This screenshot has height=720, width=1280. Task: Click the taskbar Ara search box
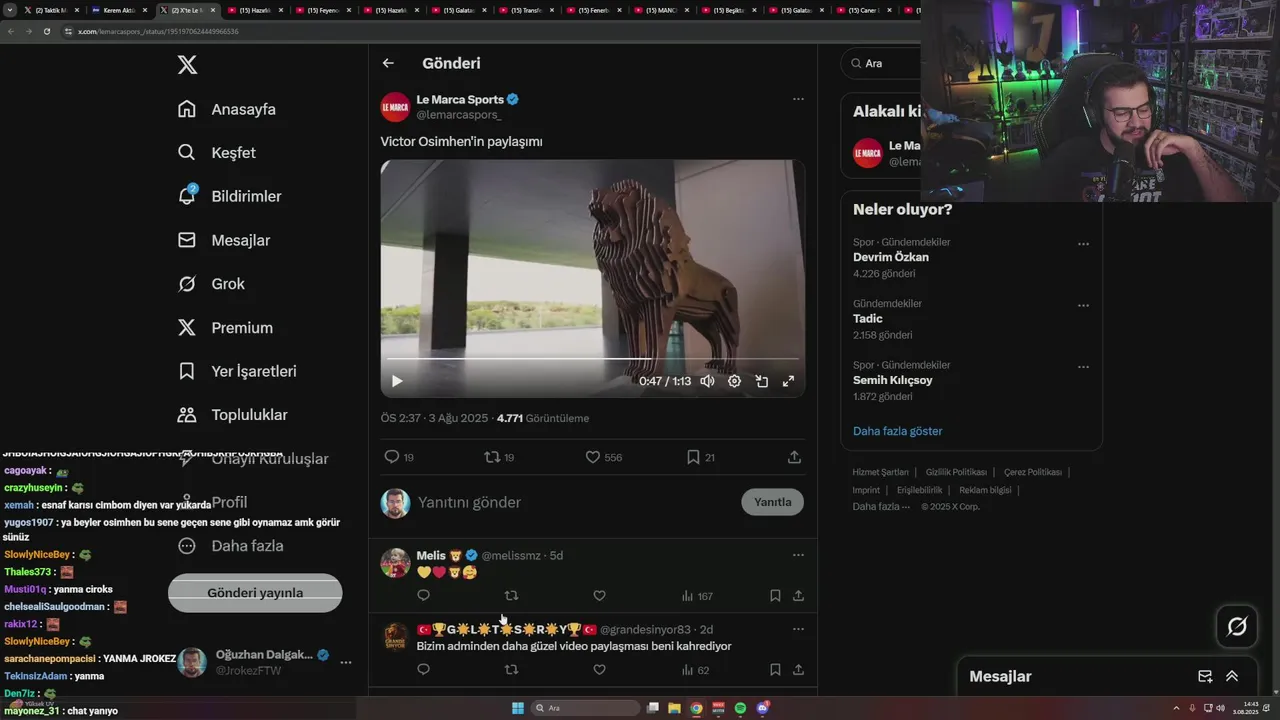586,708
